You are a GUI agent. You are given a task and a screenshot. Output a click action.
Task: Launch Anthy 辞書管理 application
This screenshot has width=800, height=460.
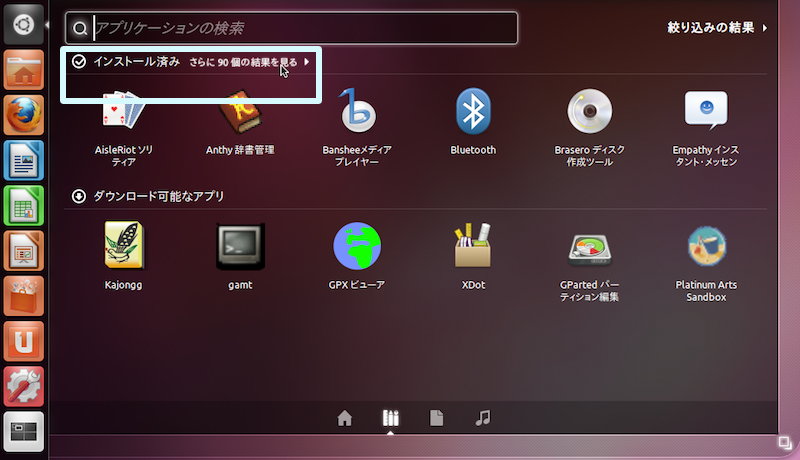pyautogui.click(x=240, y=122)
